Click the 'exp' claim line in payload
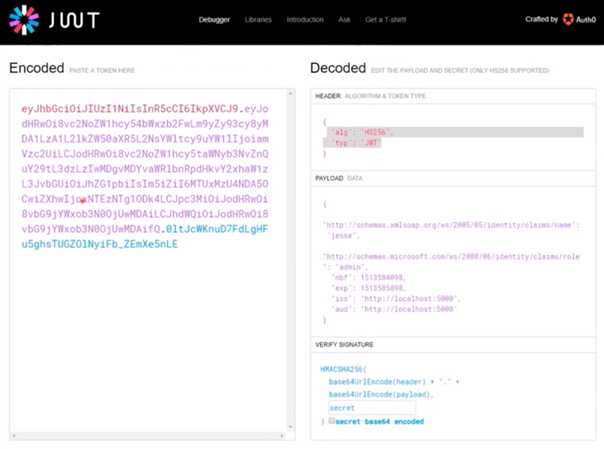Screen dimensions: 604x449 pyautogui.click(x=368, y=288)
